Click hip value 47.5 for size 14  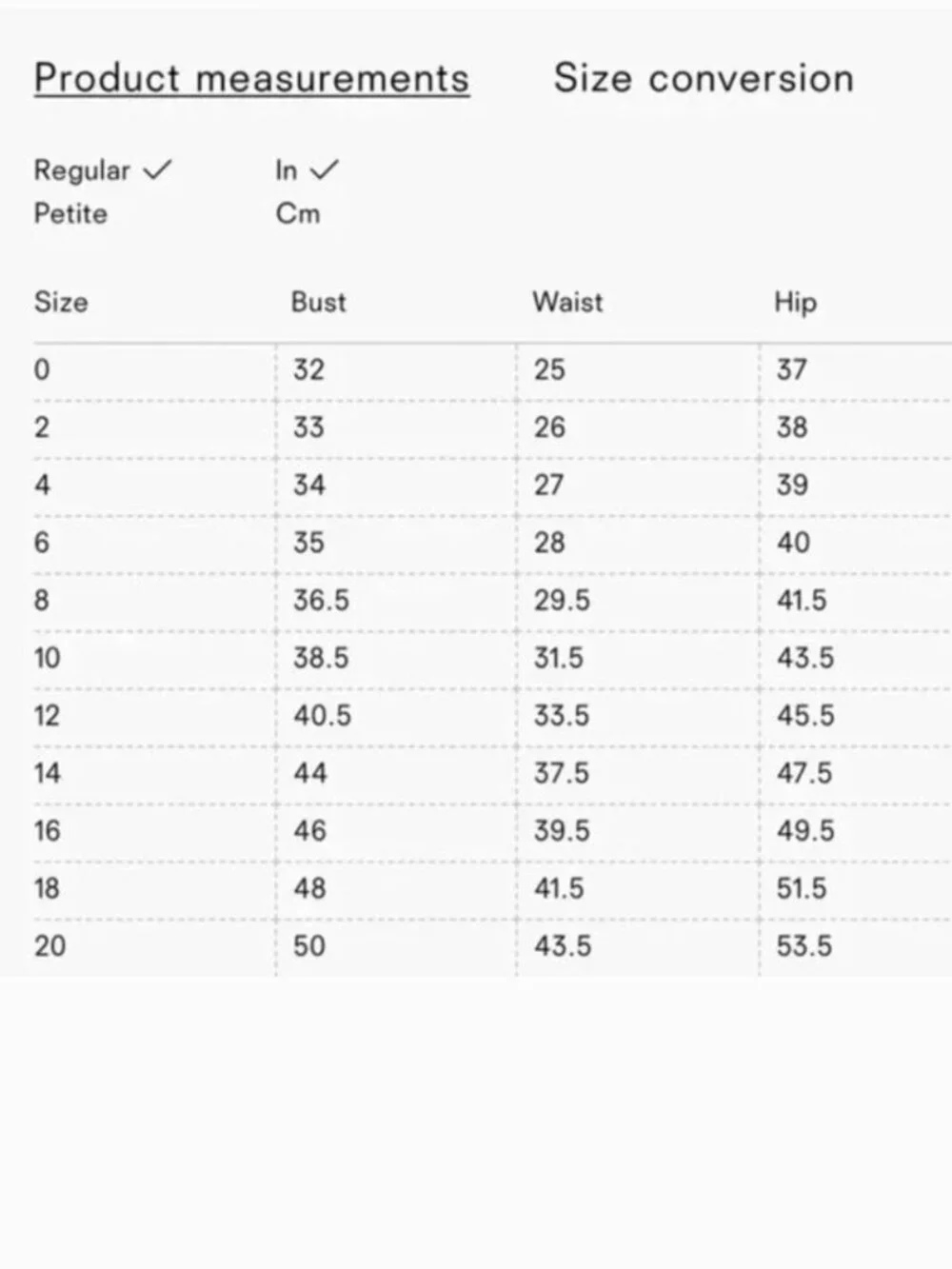[x=804, y=773]
